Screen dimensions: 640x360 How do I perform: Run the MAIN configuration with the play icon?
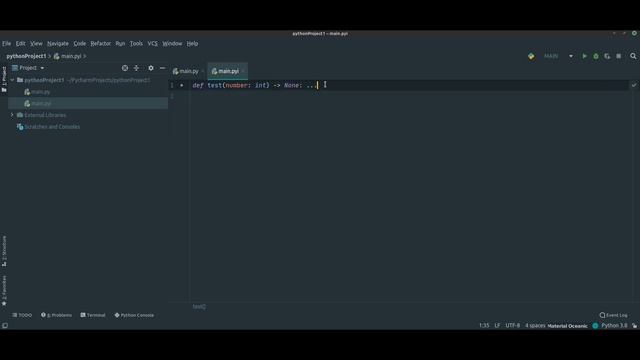584,56
